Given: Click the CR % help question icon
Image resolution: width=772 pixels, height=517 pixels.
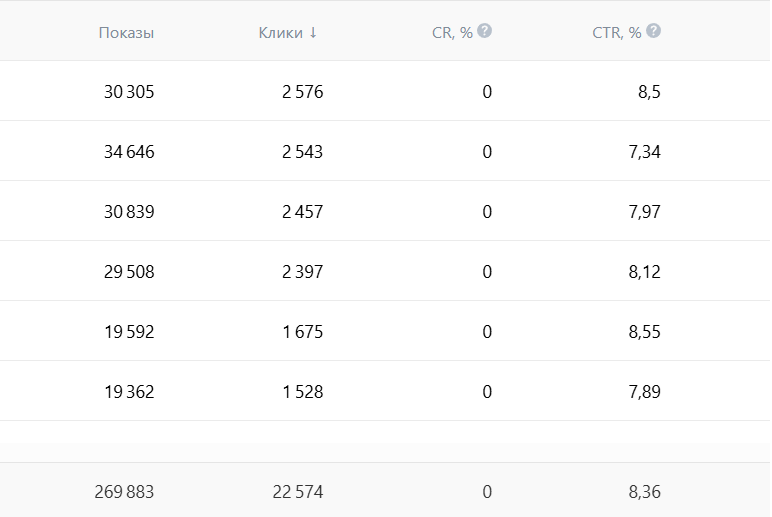Looking at the screenshot, I should coord(485,31).
